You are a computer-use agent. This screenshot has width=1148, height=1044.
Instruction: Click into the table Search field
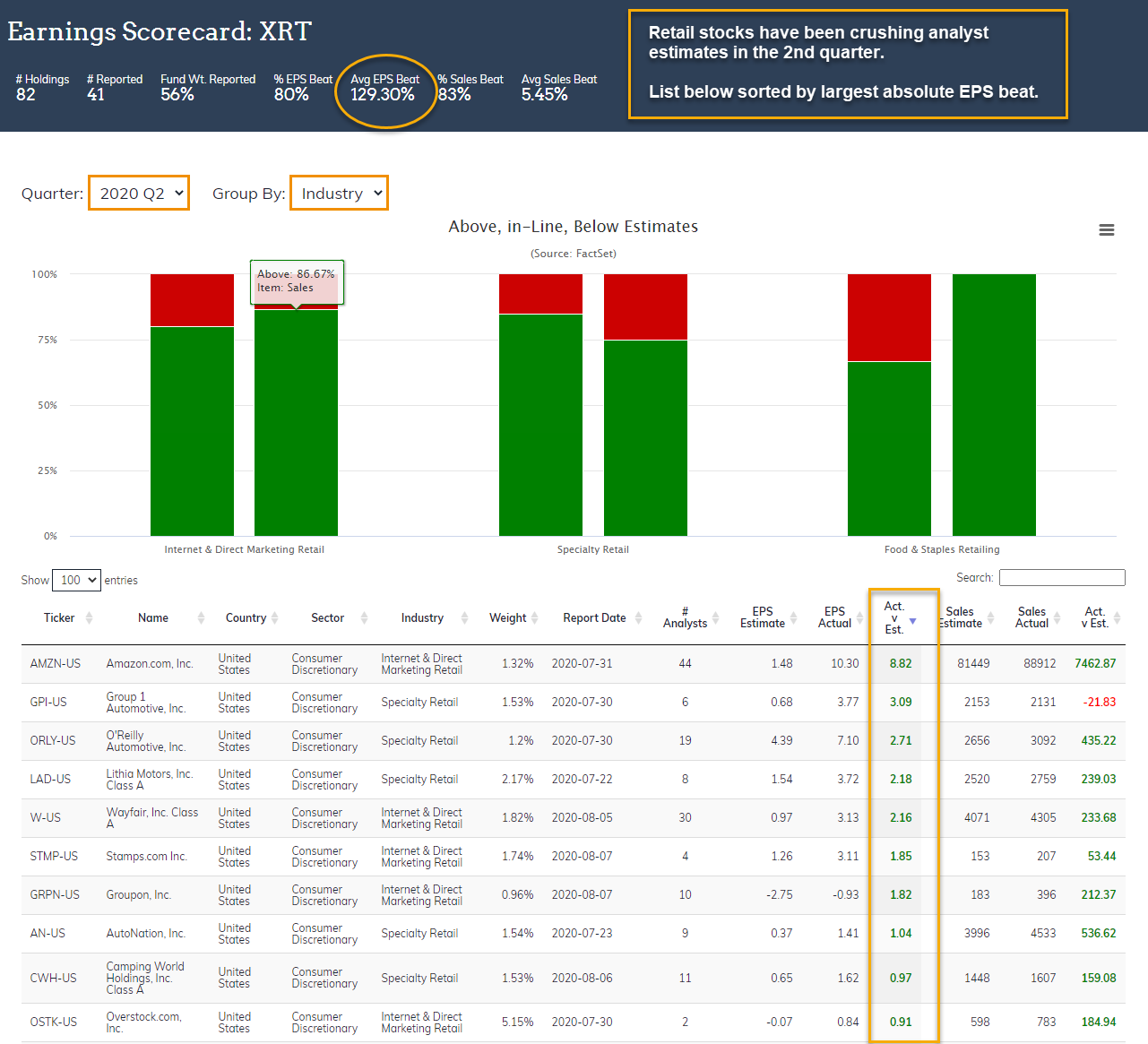tap(1062, 578)
